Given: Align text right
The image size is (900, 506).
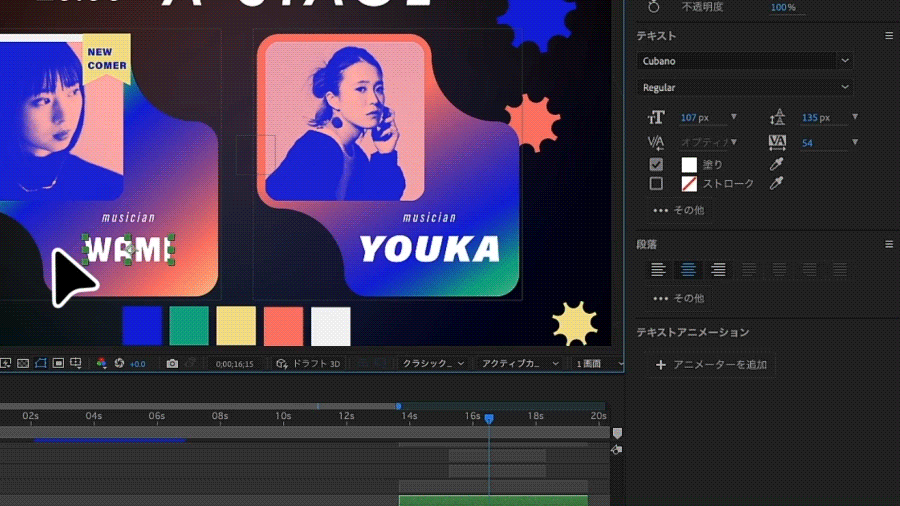Looking at the screenshot, I should point(718,269).
